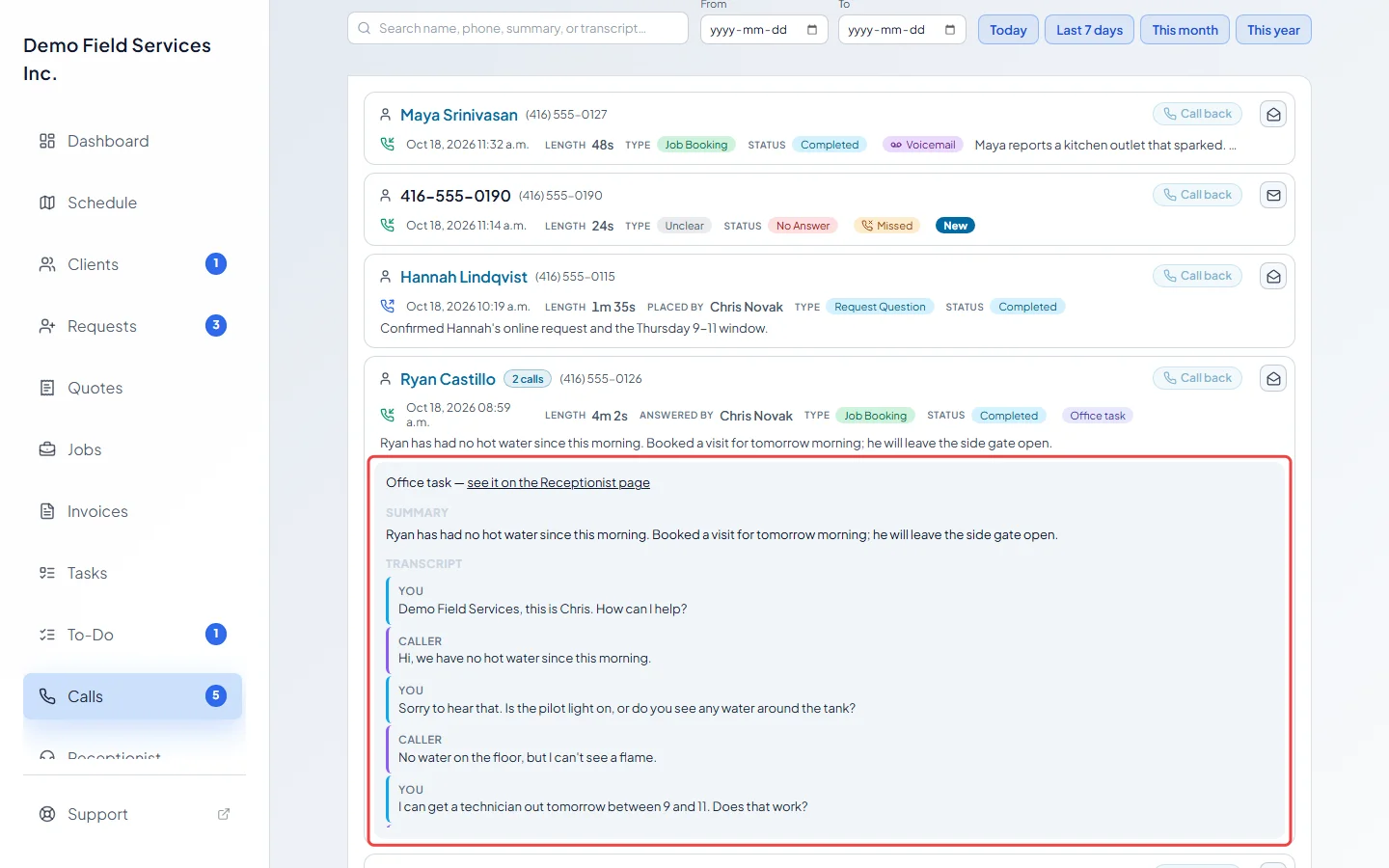Select Tasks in the sidebar
The image size is (1389, 868).
[x=133, y=573]
